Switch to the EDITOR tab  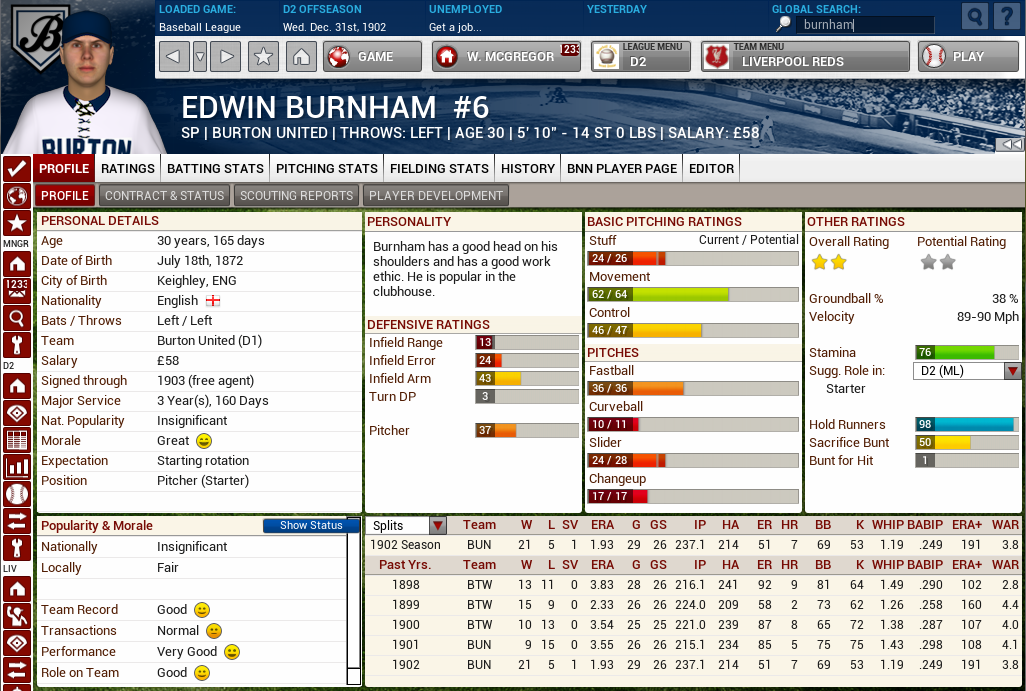click(x=710, y=168)
